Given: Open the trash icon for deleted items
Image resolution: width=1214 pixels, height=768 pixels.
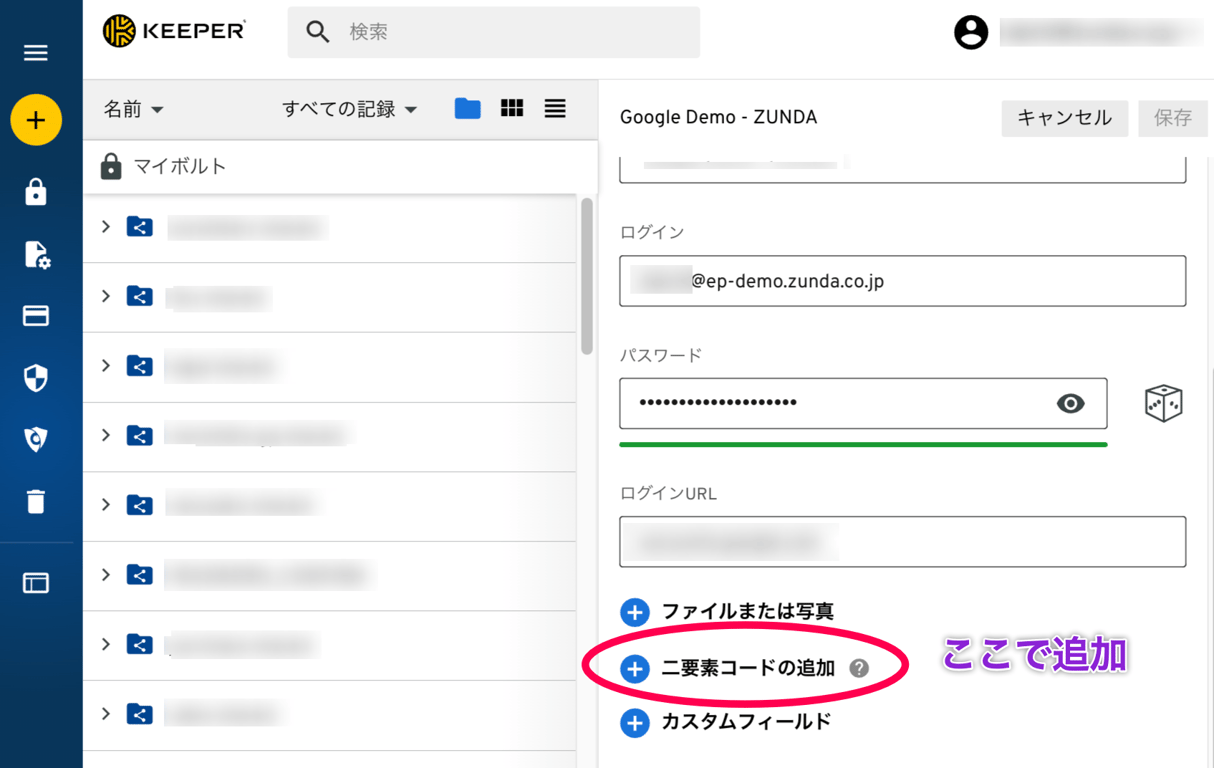Looking at the screenshot, I should click(x=36, y=502).
